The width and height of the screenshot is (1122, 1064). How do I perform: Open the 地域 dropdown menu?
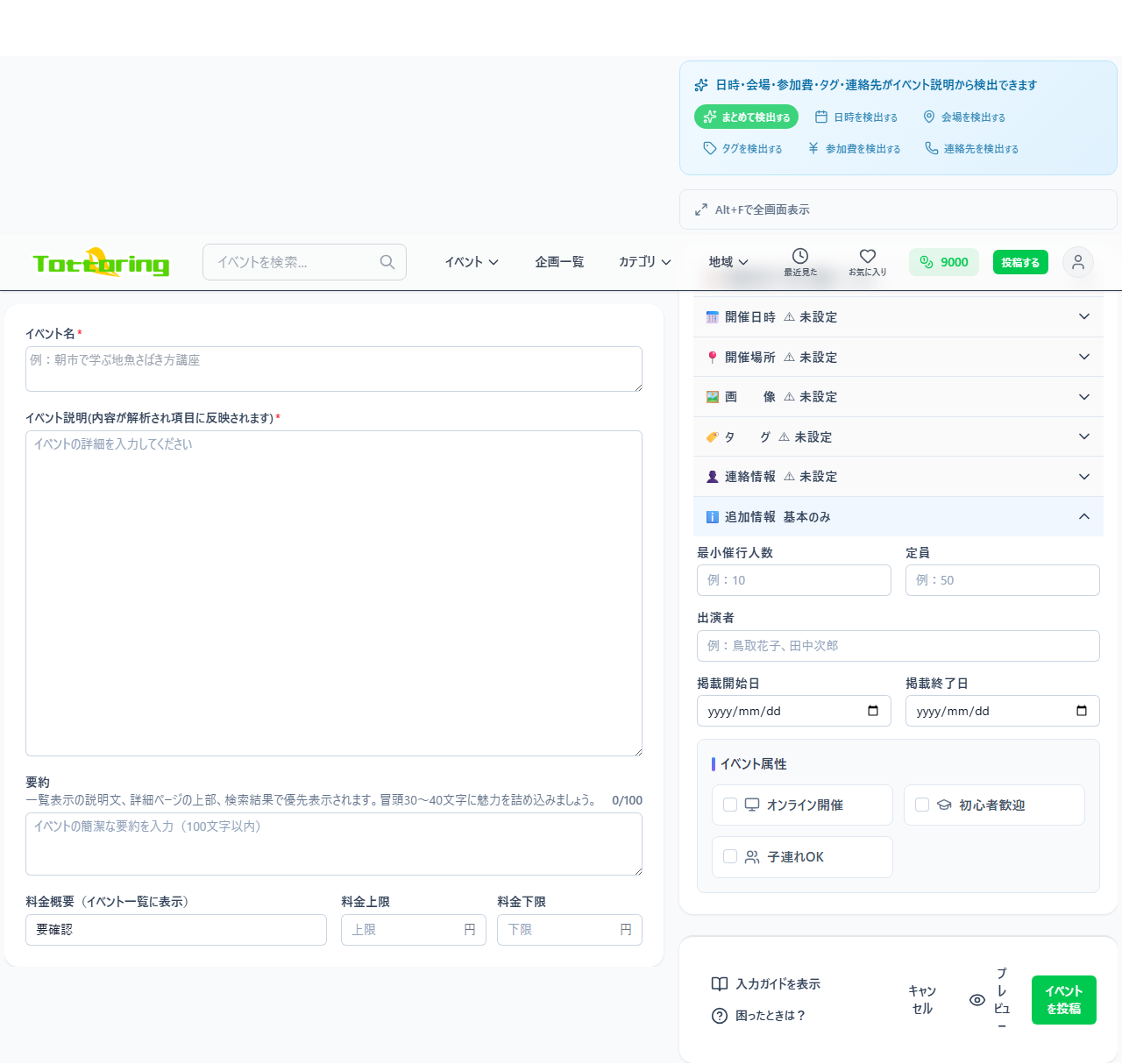coord(728,262)
